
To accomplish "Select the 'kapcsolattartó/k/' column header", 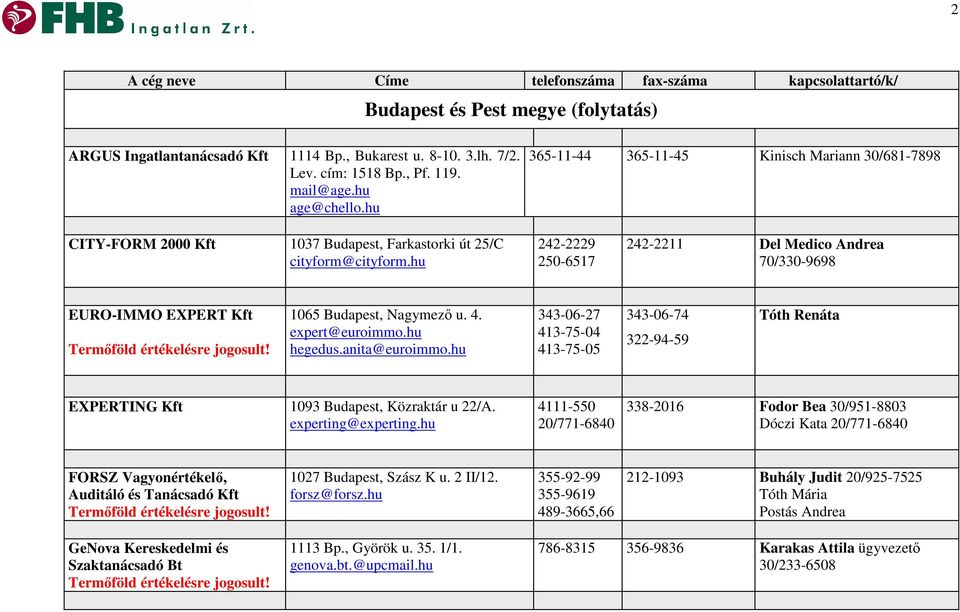I will (x=844, y=81).
